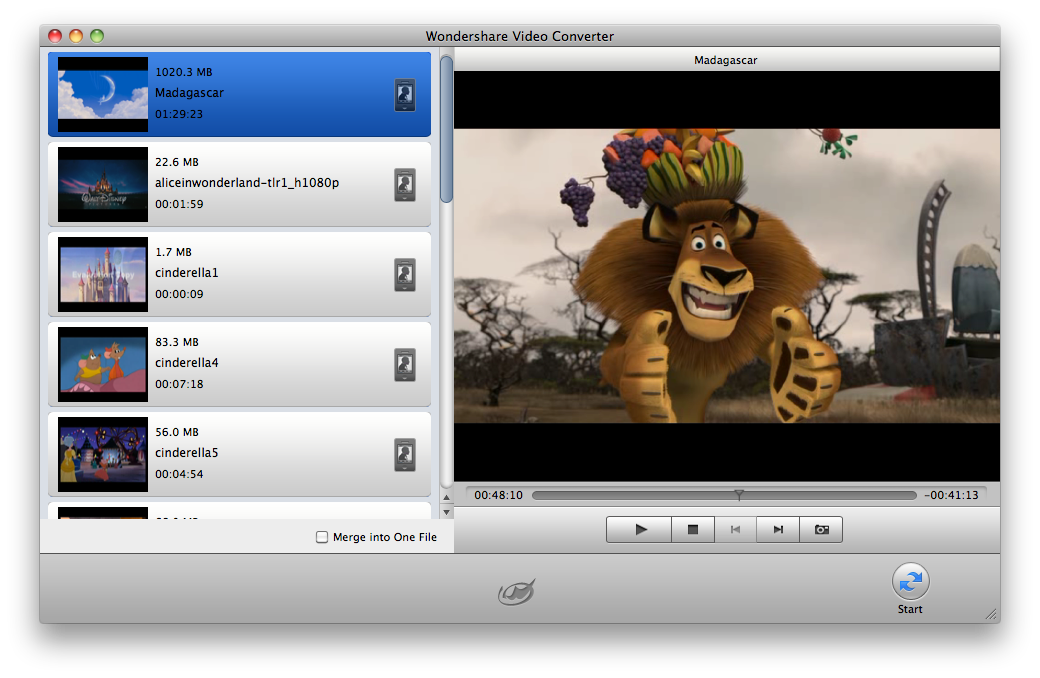This screenshot has width=1040, height=678.
Task: Select the cinderella5 thumbnail
Action: [x=103, y=454]
